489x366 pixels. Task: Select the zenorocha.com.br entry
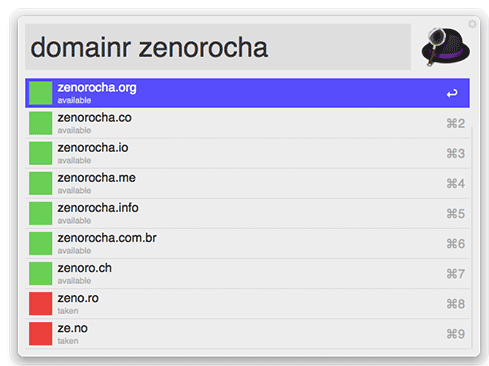(247, 243)
